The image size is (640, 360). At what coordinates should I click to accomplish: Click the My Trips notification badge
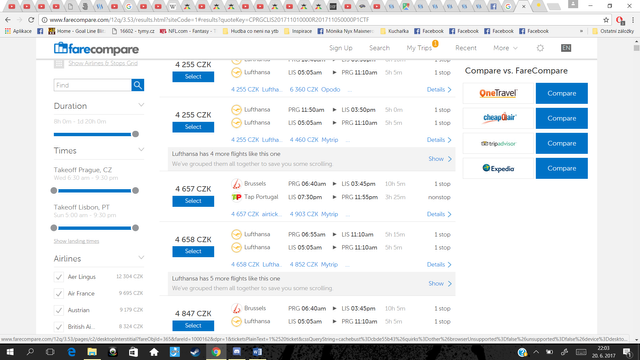pos(435,43)
